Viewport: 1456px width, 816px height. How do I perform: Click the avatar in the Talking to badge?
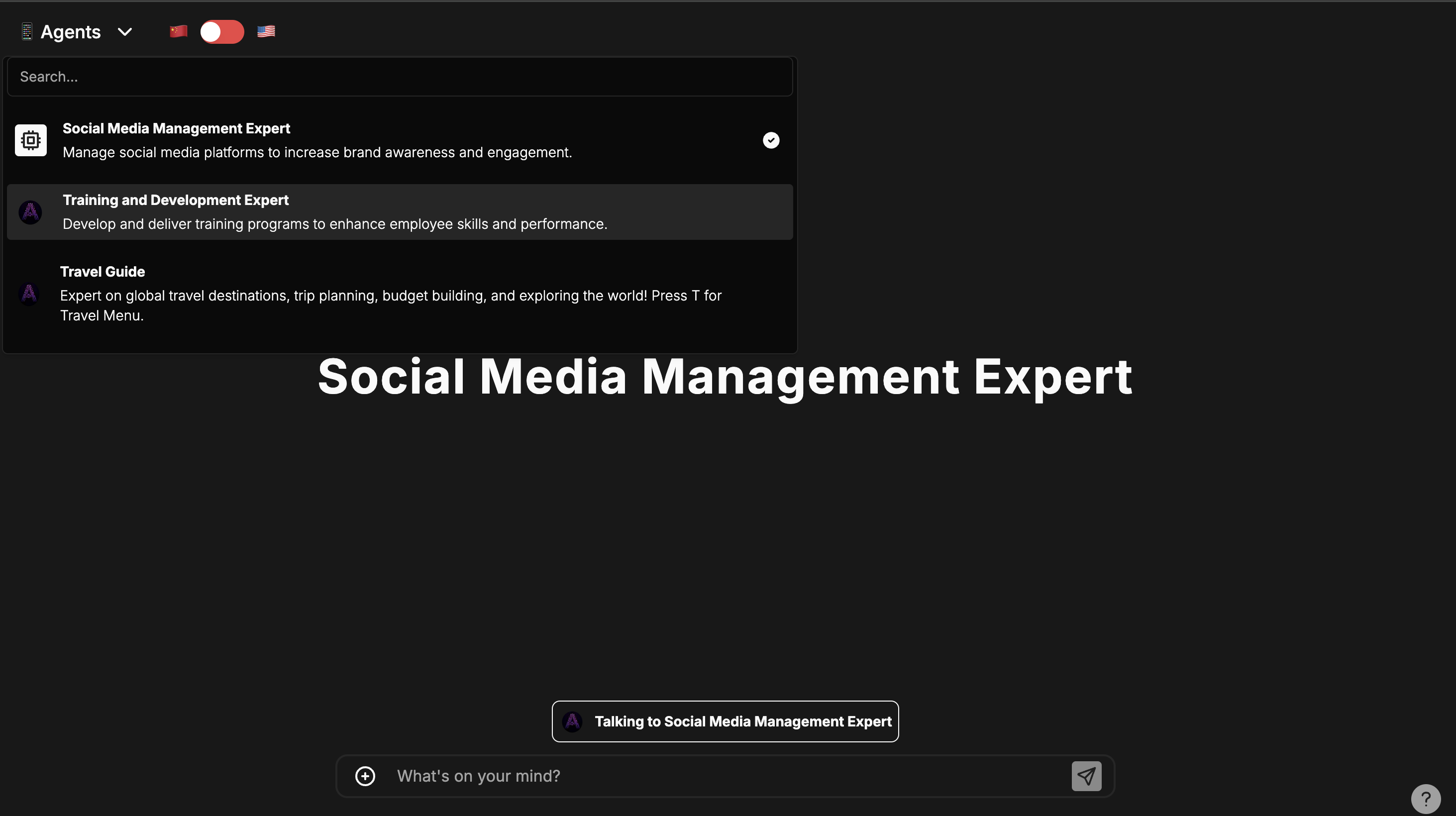pyautogui.click(x=572, y=721)
